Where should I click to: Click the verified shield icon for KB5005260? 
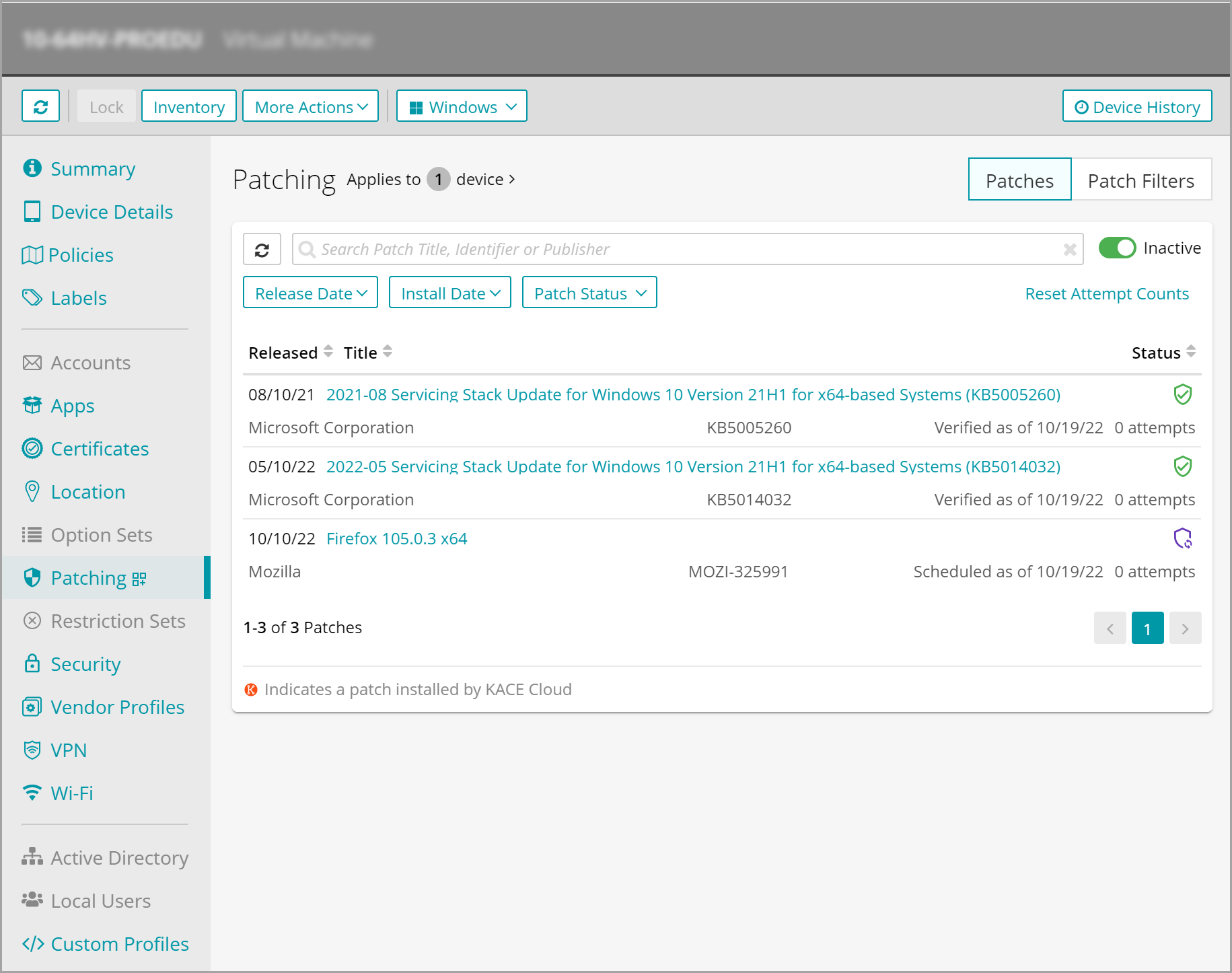click(1182, 394)
